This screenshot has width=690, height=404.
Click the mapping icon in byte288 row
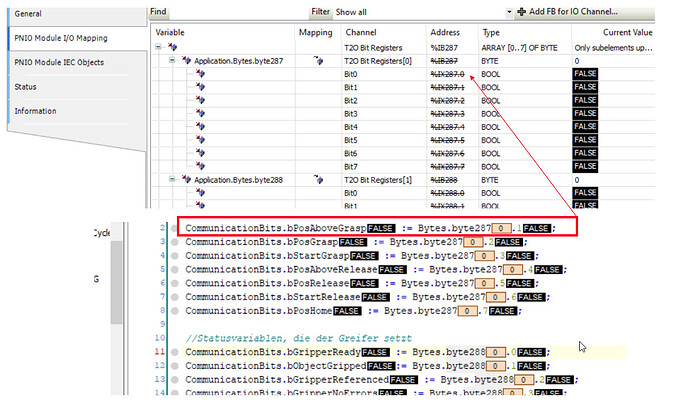click(x=318, y=179)
